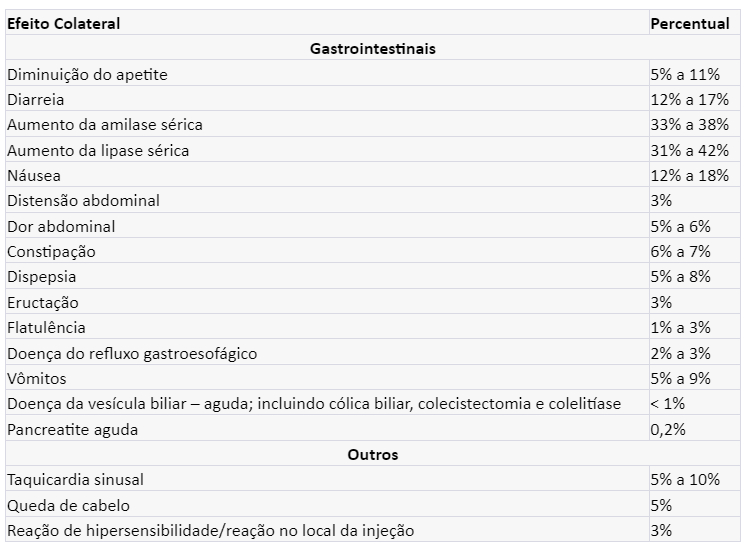Click the 'Queda de cabelo' row label

coord(68,505)
